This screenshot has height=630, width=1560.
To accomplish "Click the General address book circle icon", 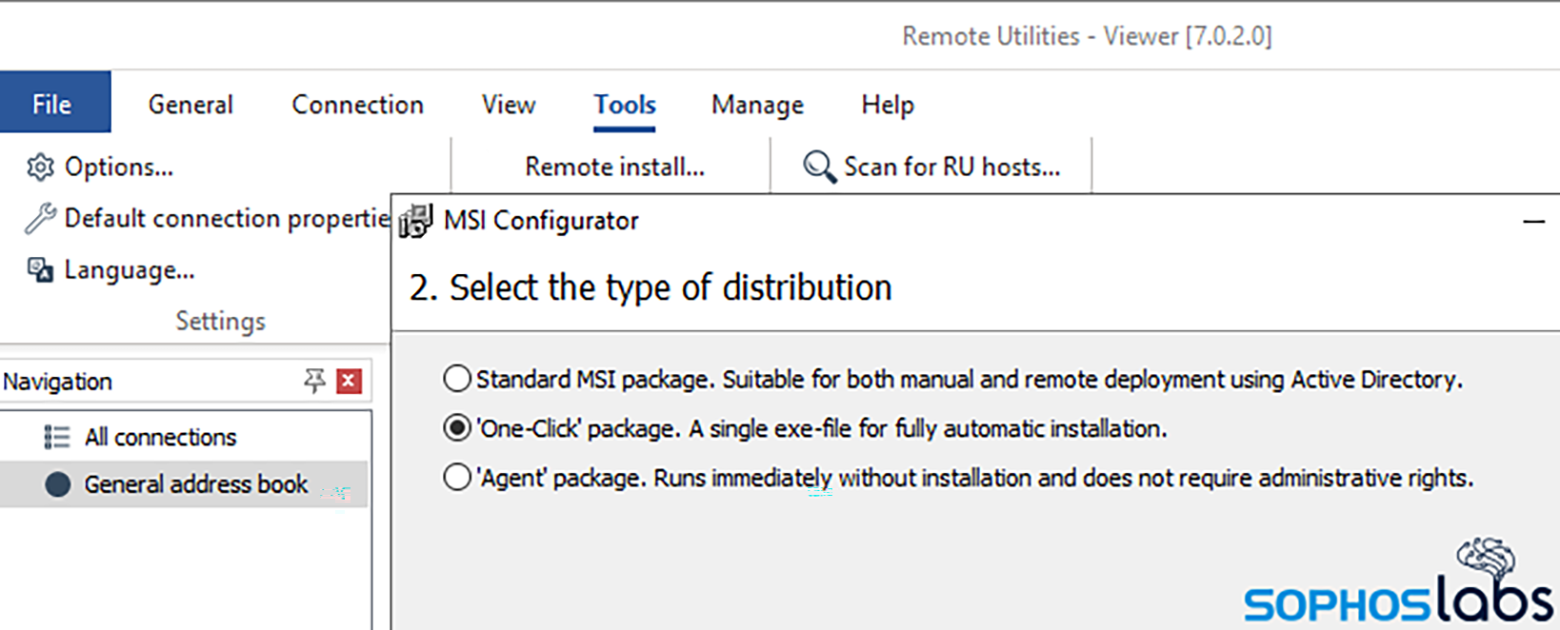I will pyautogui.click(x=58, y=485).
